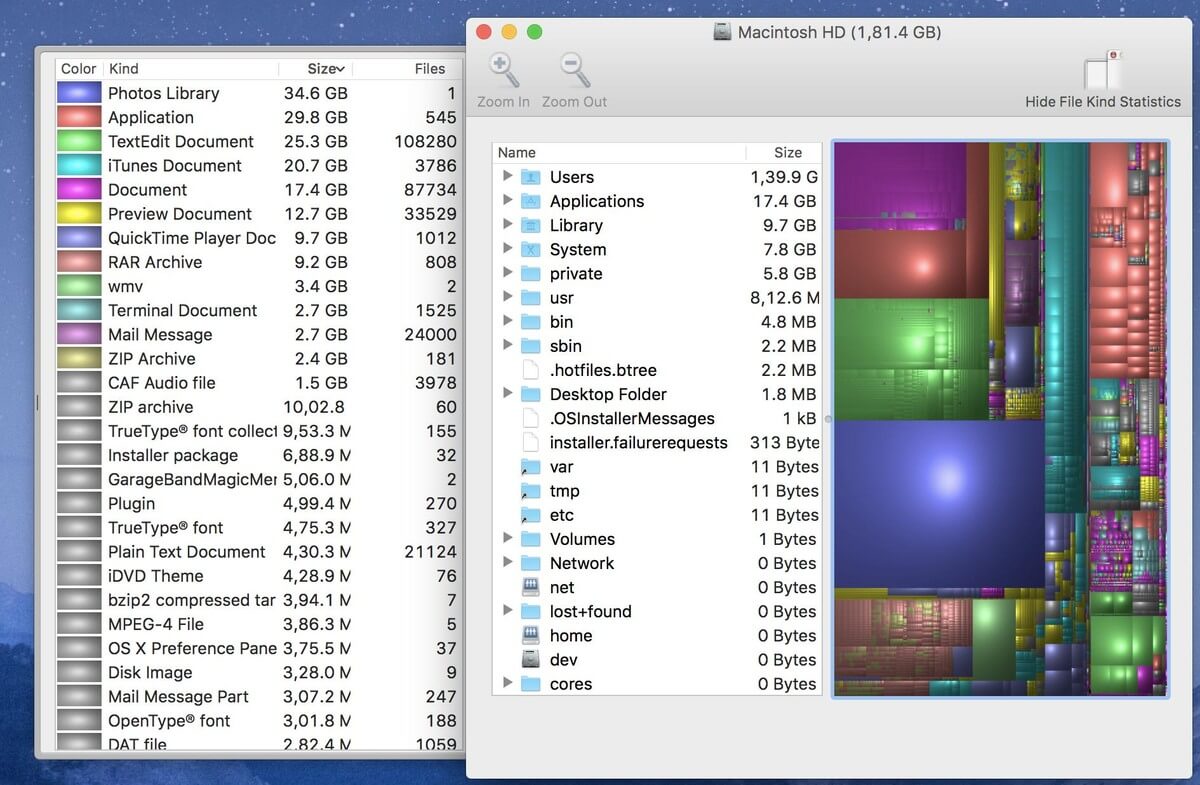Viewport: 1200px width, 785px height.
Task: Select the sbin folder icon
Action: tap(531, 345)
